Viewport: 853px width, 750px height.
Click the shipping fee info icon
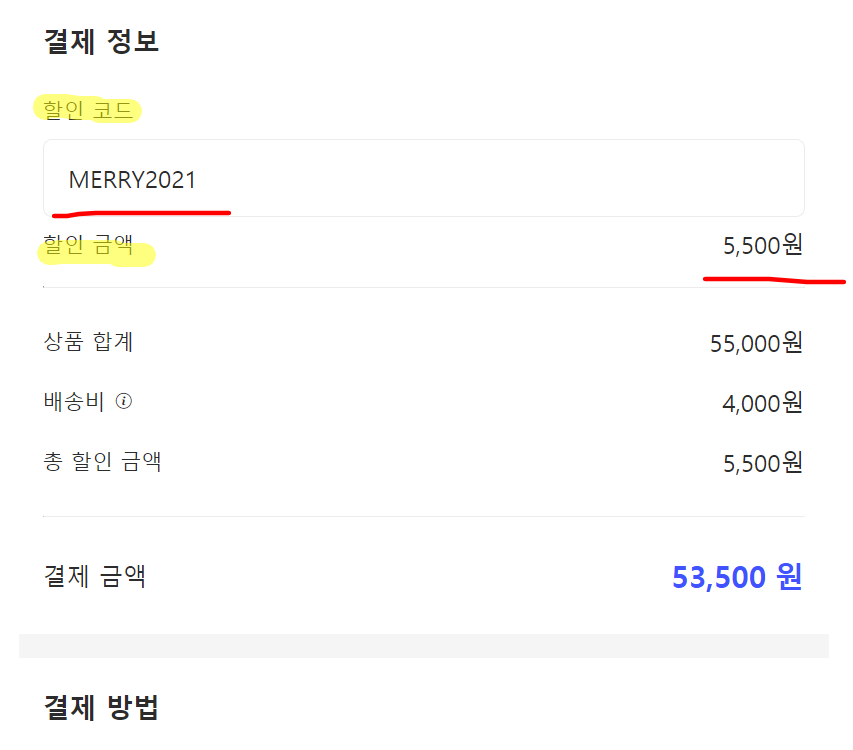coord(124,401)
